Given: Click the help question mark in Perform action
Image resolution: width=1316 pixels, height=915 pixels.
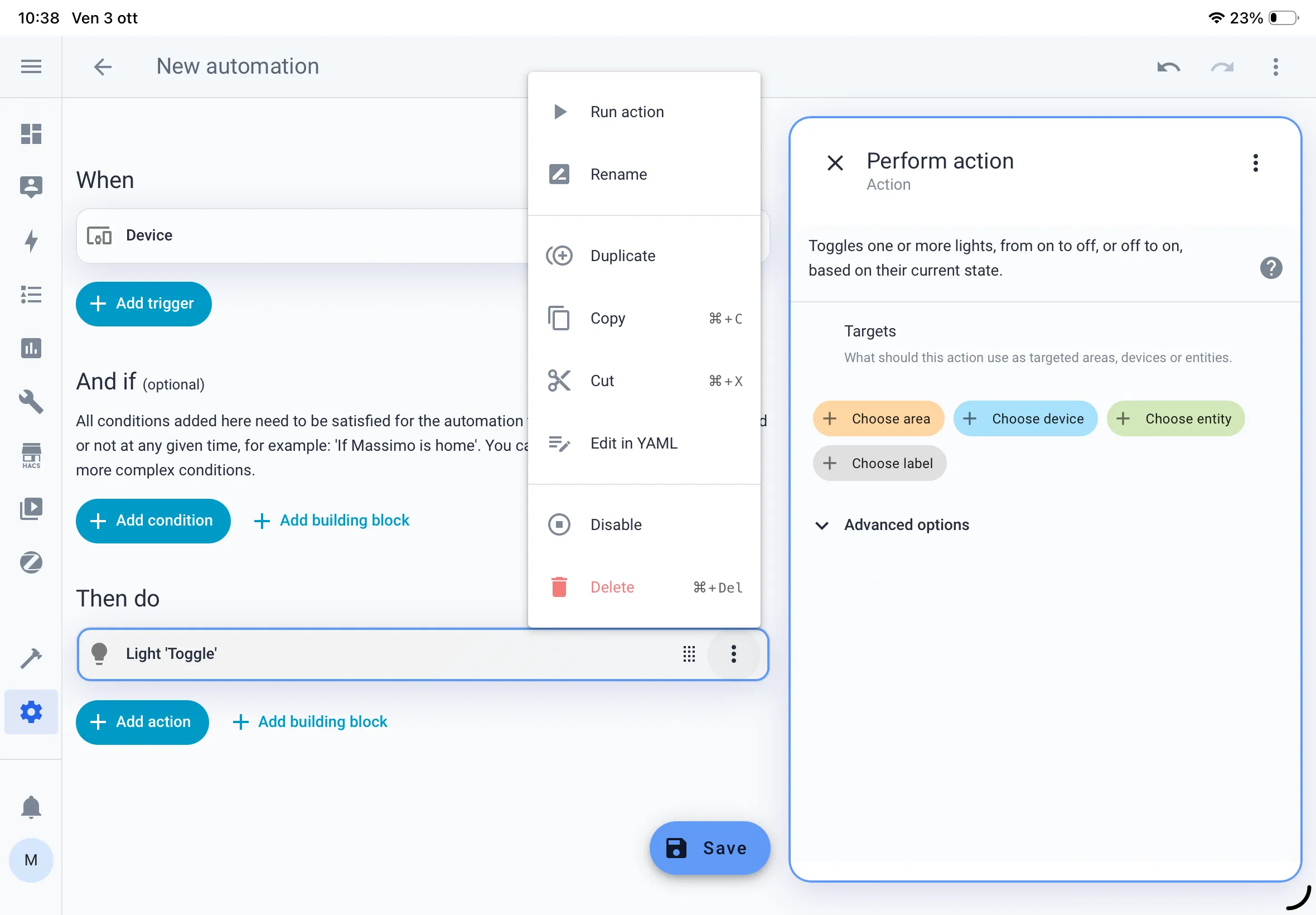Looking at the screenshot, I should 1271,267.
